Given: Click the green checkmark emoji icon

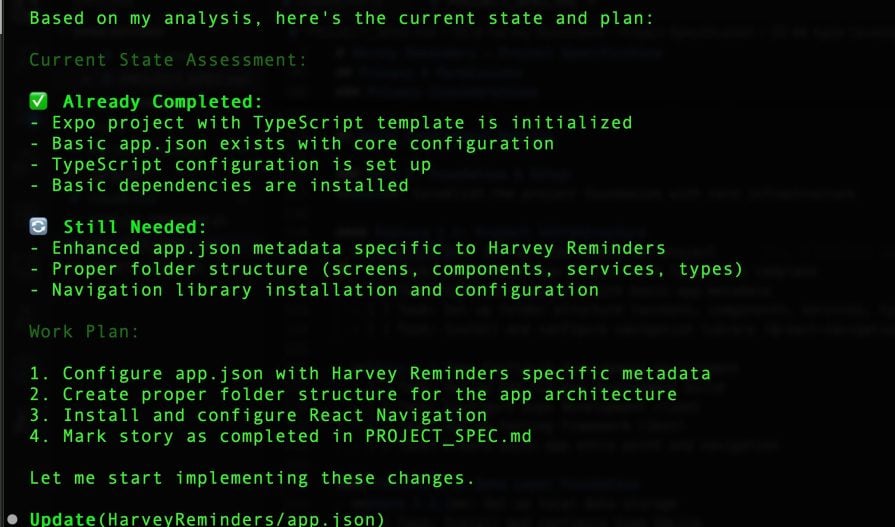Looking at the screenshot, I should [39, 101].
